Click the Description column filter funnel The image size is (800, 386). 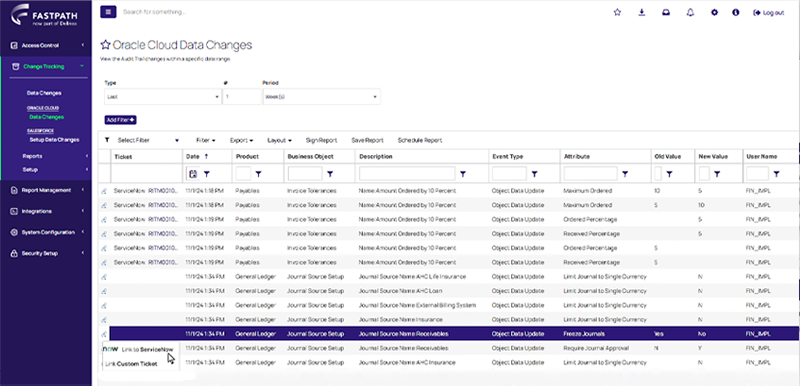click(x=463, y=174)
